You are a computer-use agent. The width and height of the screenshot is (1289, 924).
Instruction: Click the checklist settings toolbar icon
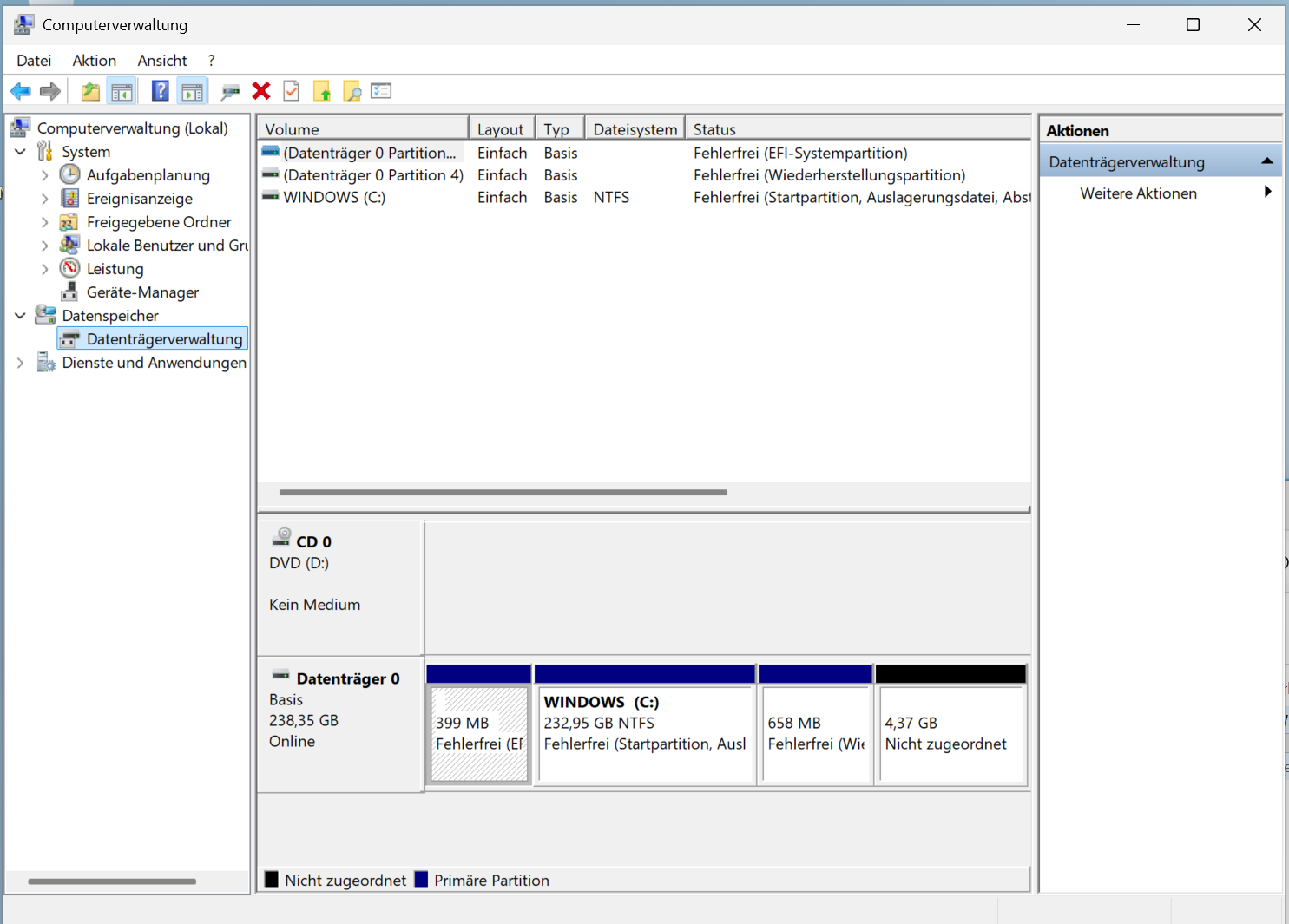[381, 91]
